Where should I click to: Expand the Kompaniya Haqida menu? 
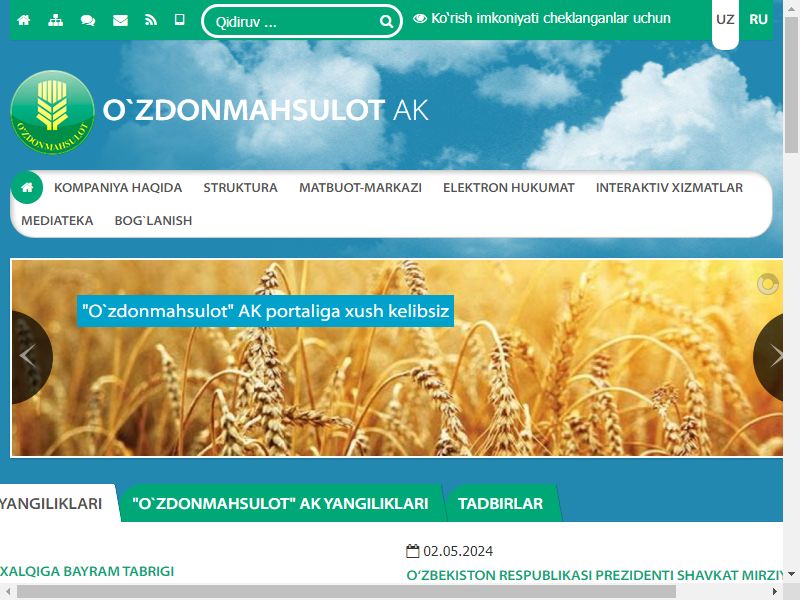click(x=118, y=188)
